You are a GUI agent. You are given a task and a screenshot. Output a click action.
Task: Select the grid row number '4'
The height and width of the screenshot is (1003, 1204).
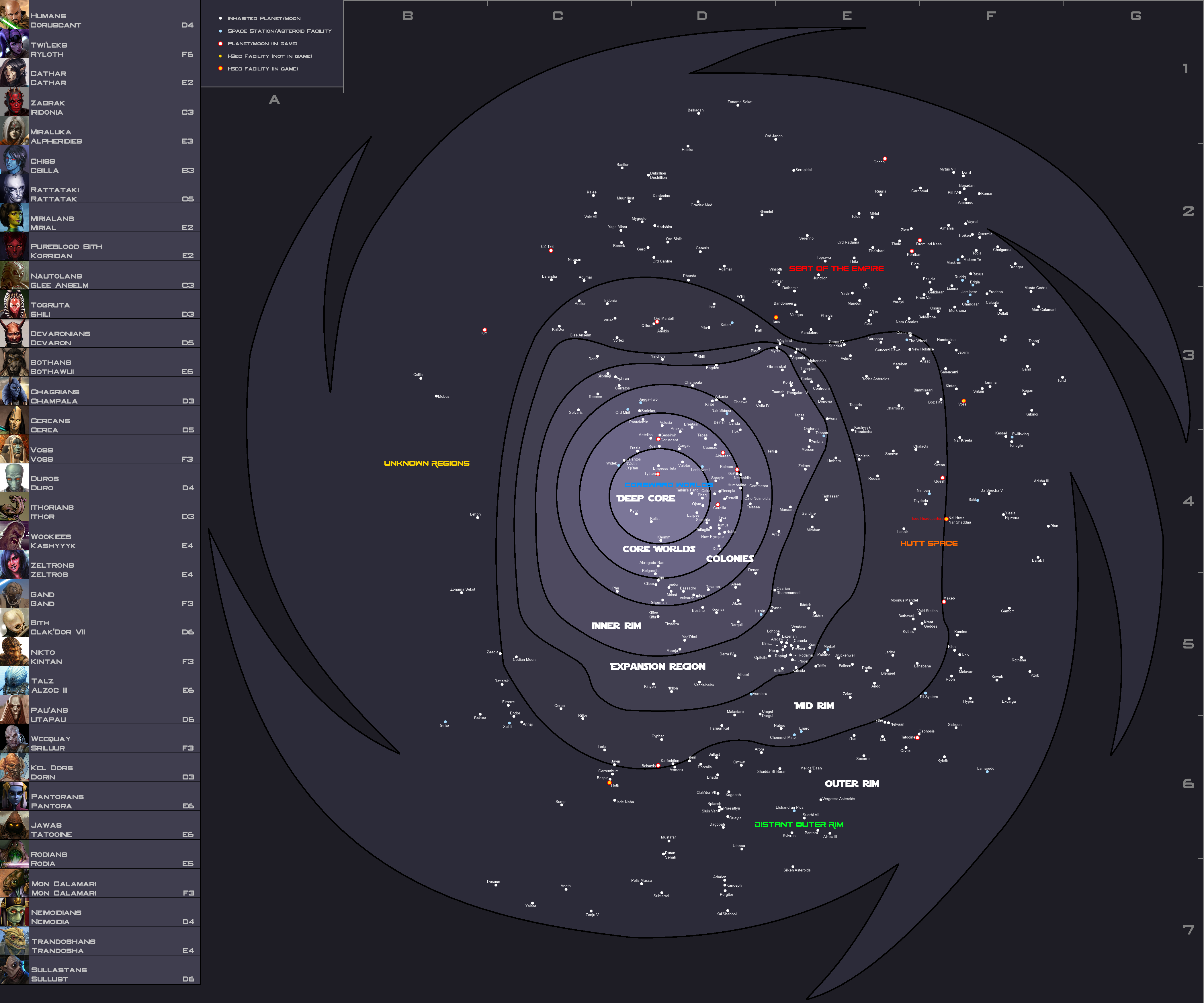[1189, 502]
